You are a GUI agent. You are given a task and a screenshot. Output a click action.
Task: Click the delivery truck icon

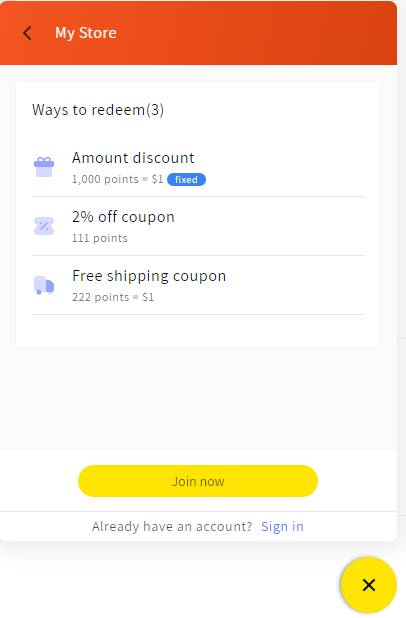[44, 285]
